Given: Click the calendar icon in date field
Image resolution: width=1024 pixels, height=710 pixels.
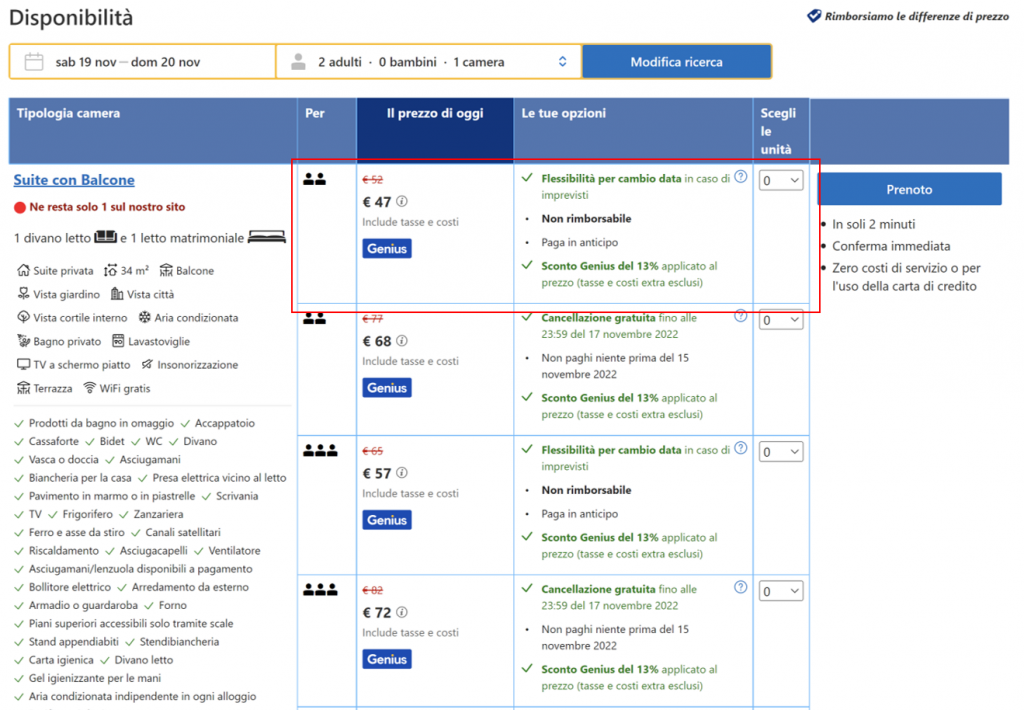Looking at the screenshot, I should pyautogui.click(x=34, y=62).
